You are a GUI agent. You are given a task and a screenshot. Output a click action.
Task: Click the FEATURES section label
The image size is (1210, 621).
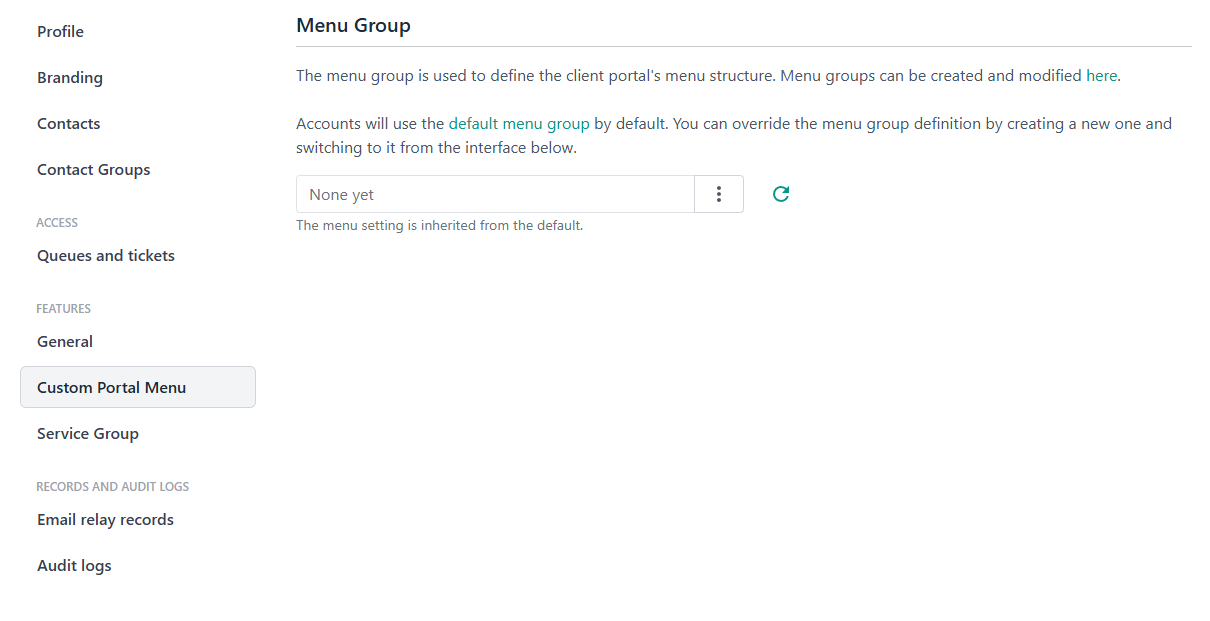(x=63, y=309)
